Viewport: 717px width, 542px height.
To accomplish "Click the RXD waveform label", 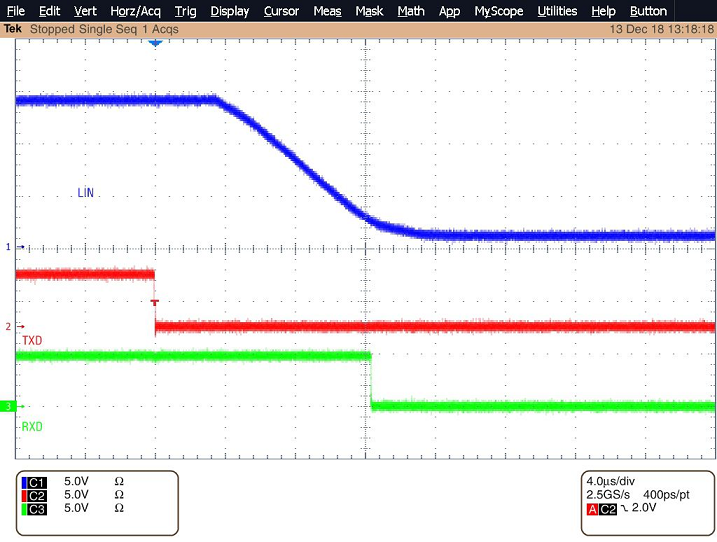I will pos(32,426).
